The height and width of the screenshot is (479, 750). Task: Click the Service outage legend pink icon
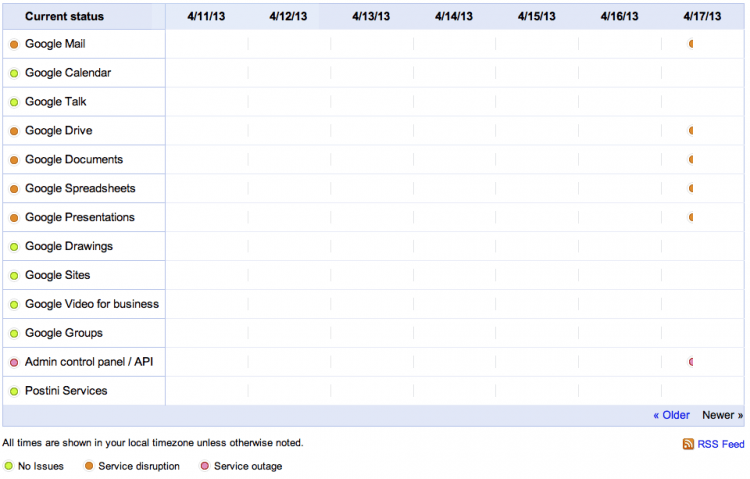pos(205,466)
